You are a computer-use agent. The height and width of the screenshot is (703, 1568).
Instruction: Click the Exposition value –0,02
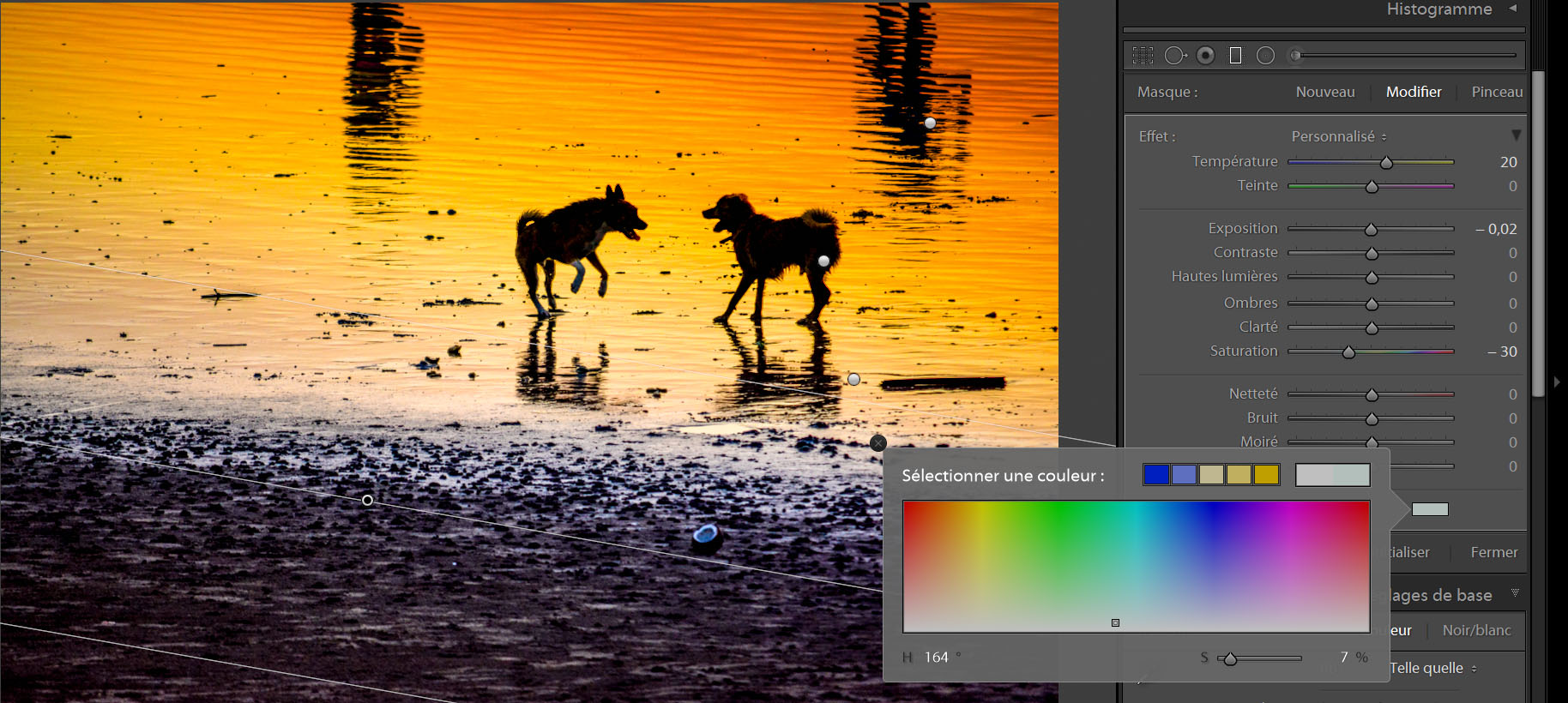pyautogui.click(x=1496, y=229)
